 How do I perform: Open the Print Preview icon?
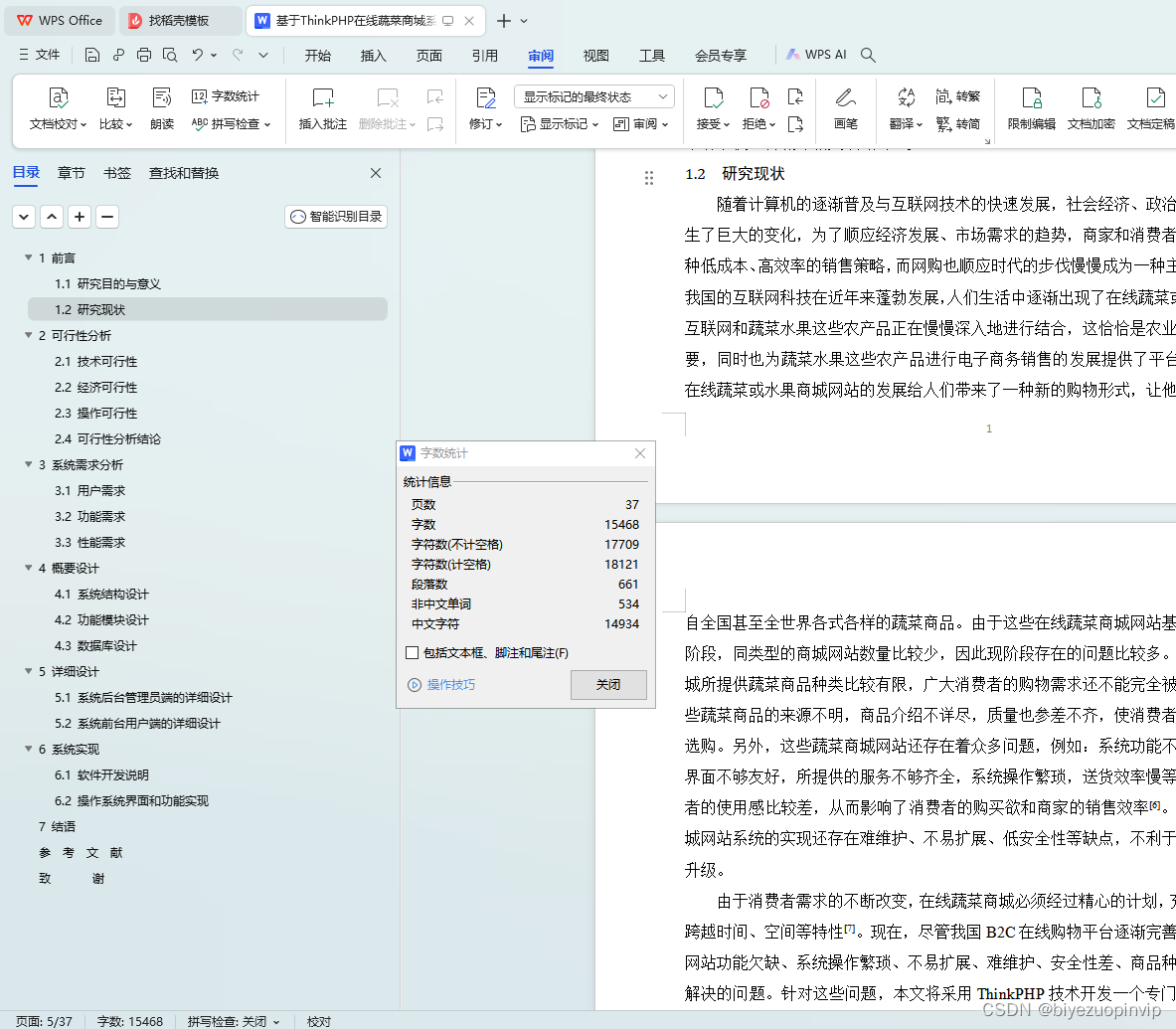coord(170,55)
